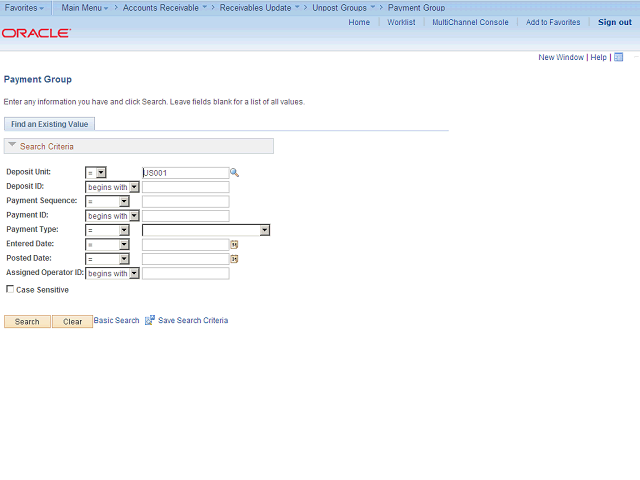Select the Find an Existing Value tab
640x480 pixels.
tap(49, 124)
